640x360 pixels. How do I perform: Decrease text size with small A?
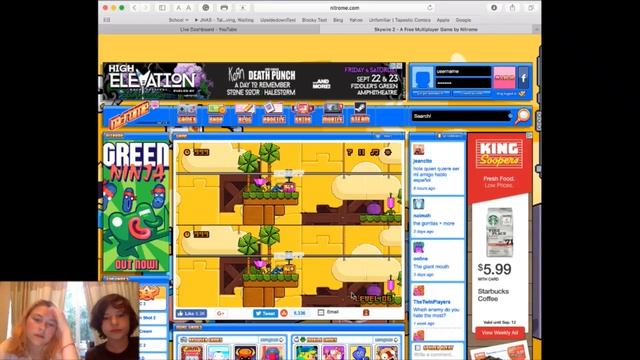pos(178,8)
